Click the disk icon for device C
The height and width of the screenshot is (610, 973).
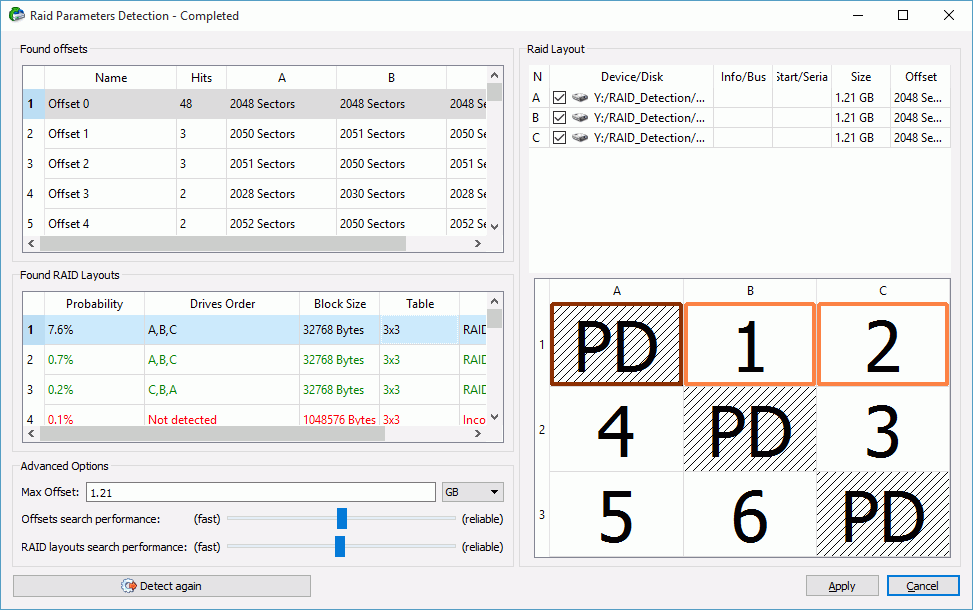click(x=580, y=138)
